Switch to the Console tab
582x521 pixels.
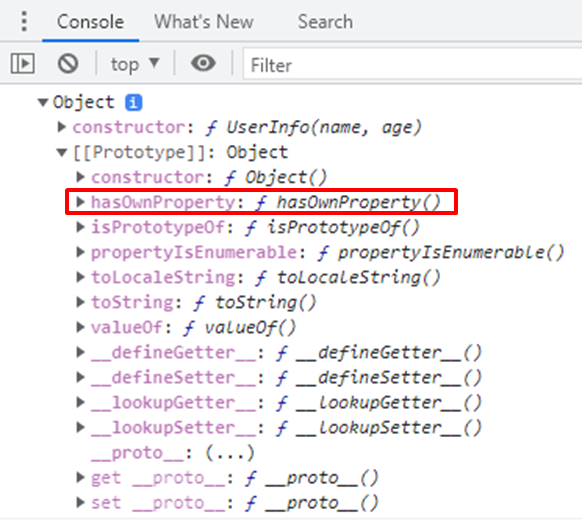click(90, 22)
